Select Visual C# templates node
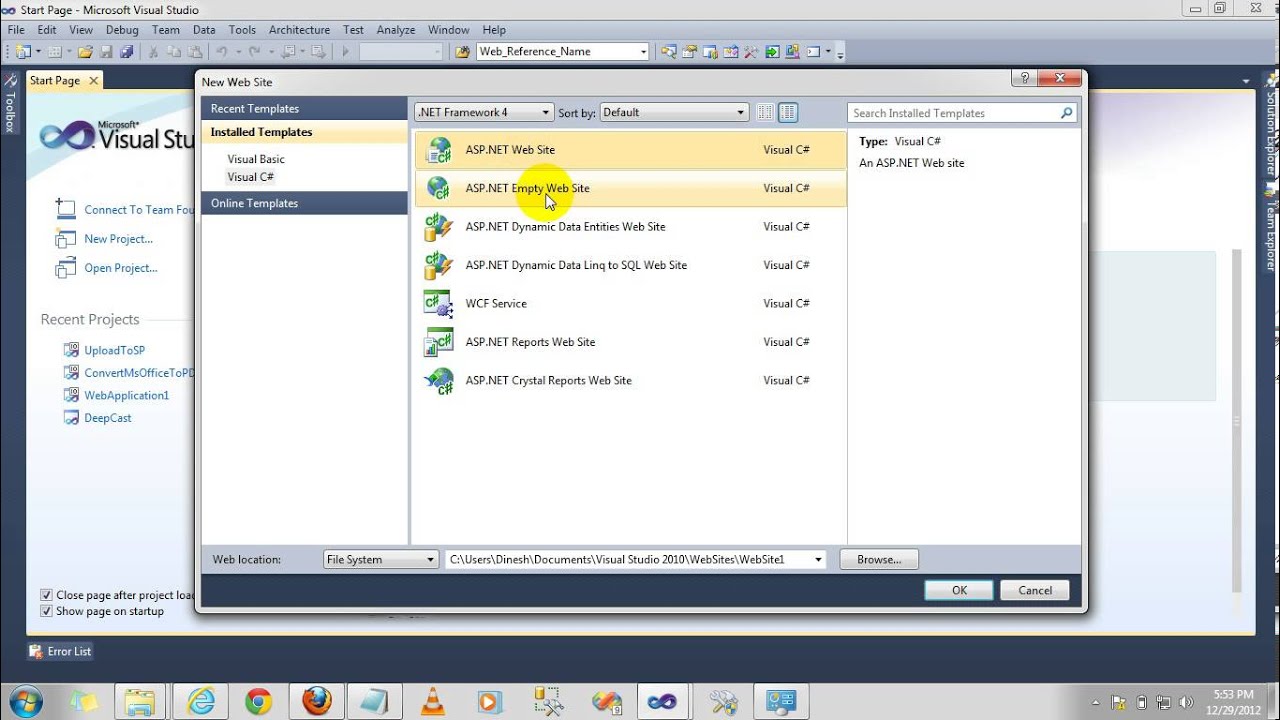 (250, 177)
